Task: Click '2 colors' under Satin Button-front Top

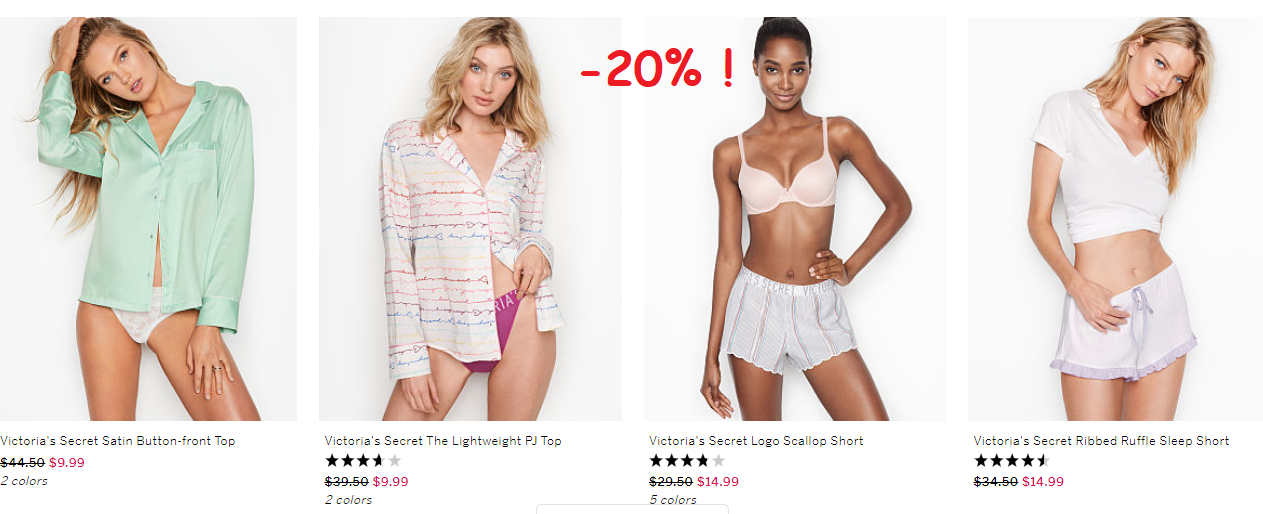Action: tap(24, 481)
